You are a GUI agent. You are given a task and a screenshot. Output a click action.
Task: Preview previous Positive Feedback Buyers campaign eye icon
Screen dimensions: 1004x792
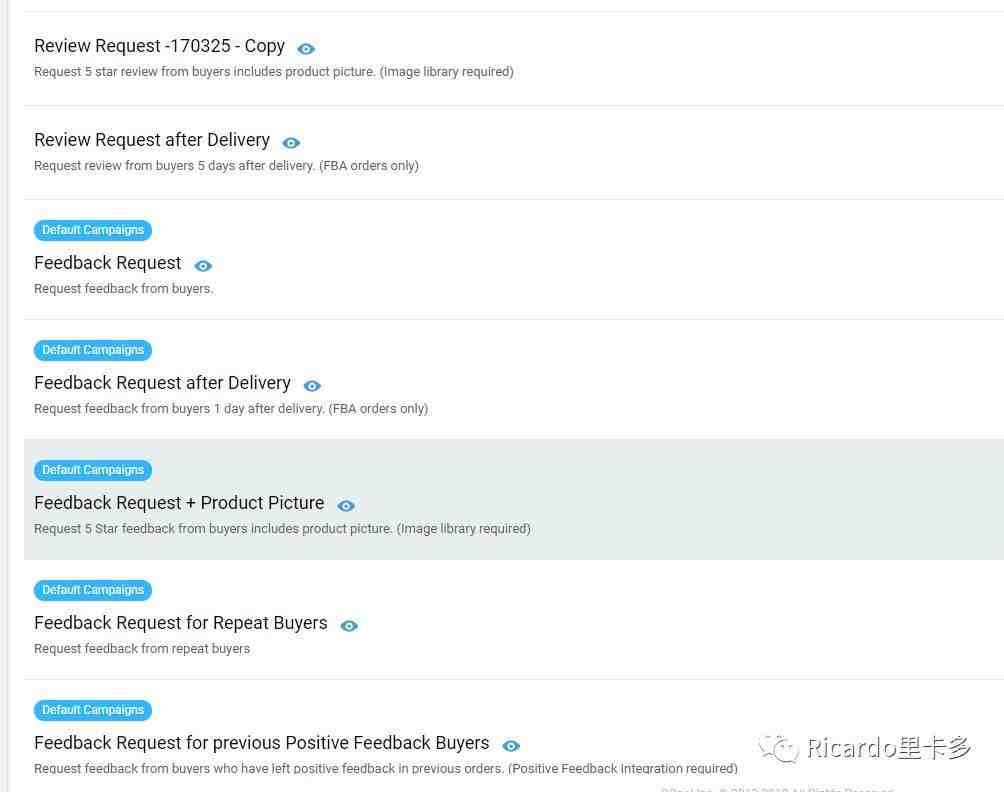[511, 746]
